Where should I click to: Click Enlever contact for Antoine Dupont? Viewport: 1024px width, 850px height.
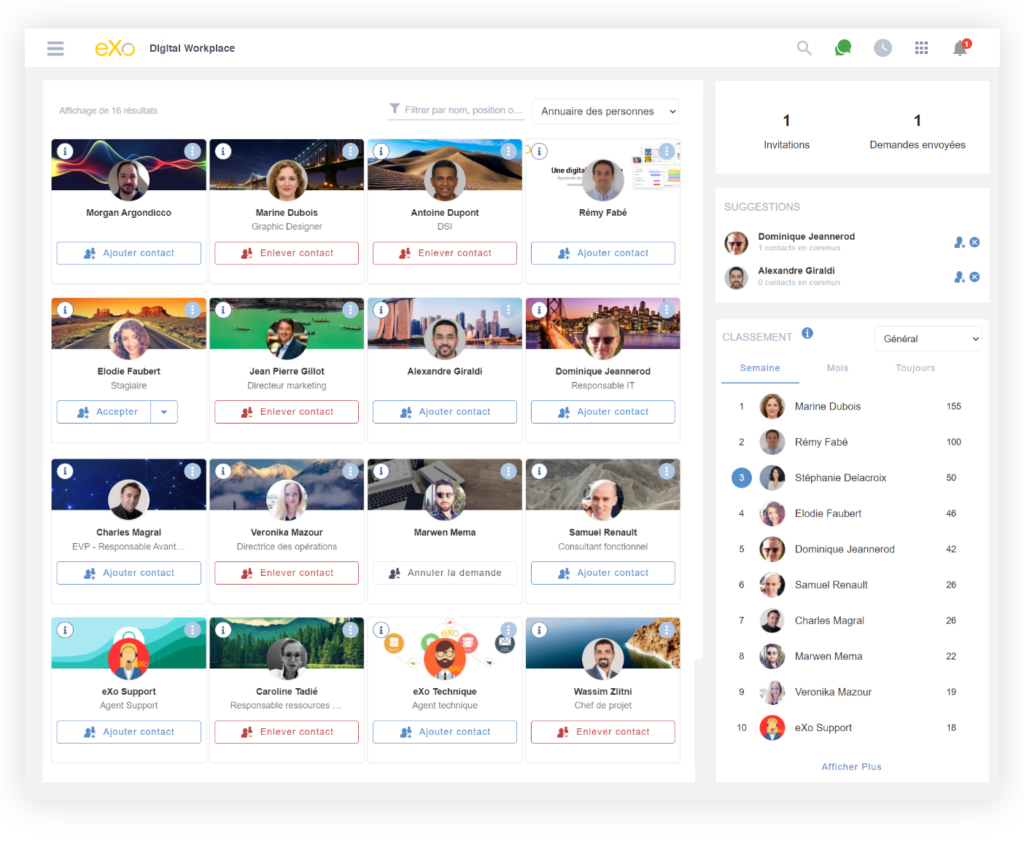pos(445,253)
